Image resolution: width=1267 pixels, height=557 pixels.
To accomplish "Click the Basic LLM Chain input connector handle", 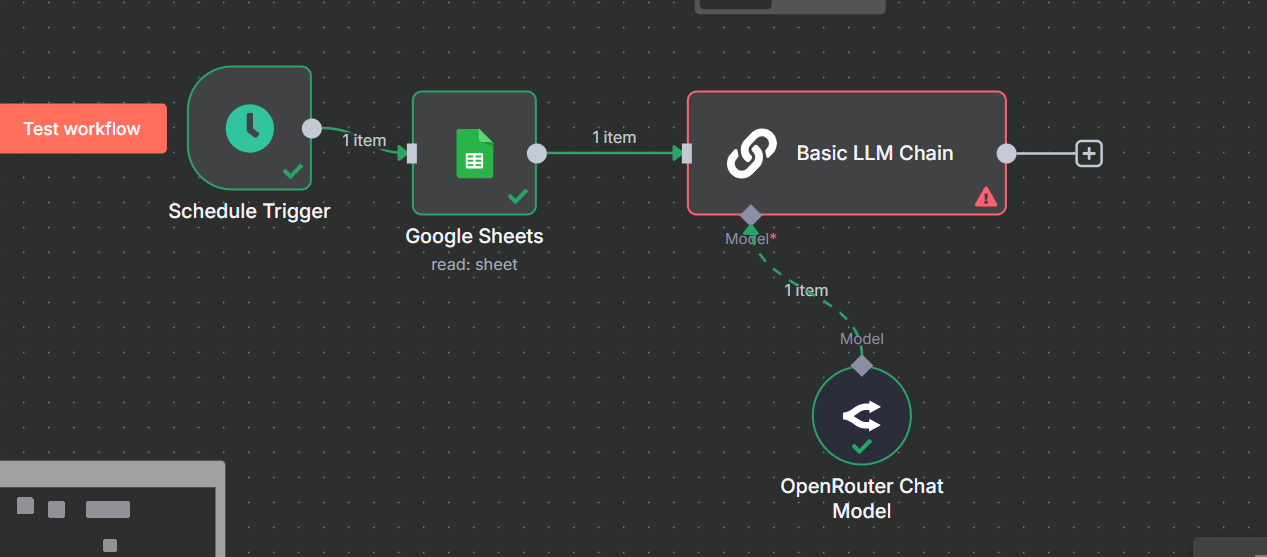I will coord(687,153).
